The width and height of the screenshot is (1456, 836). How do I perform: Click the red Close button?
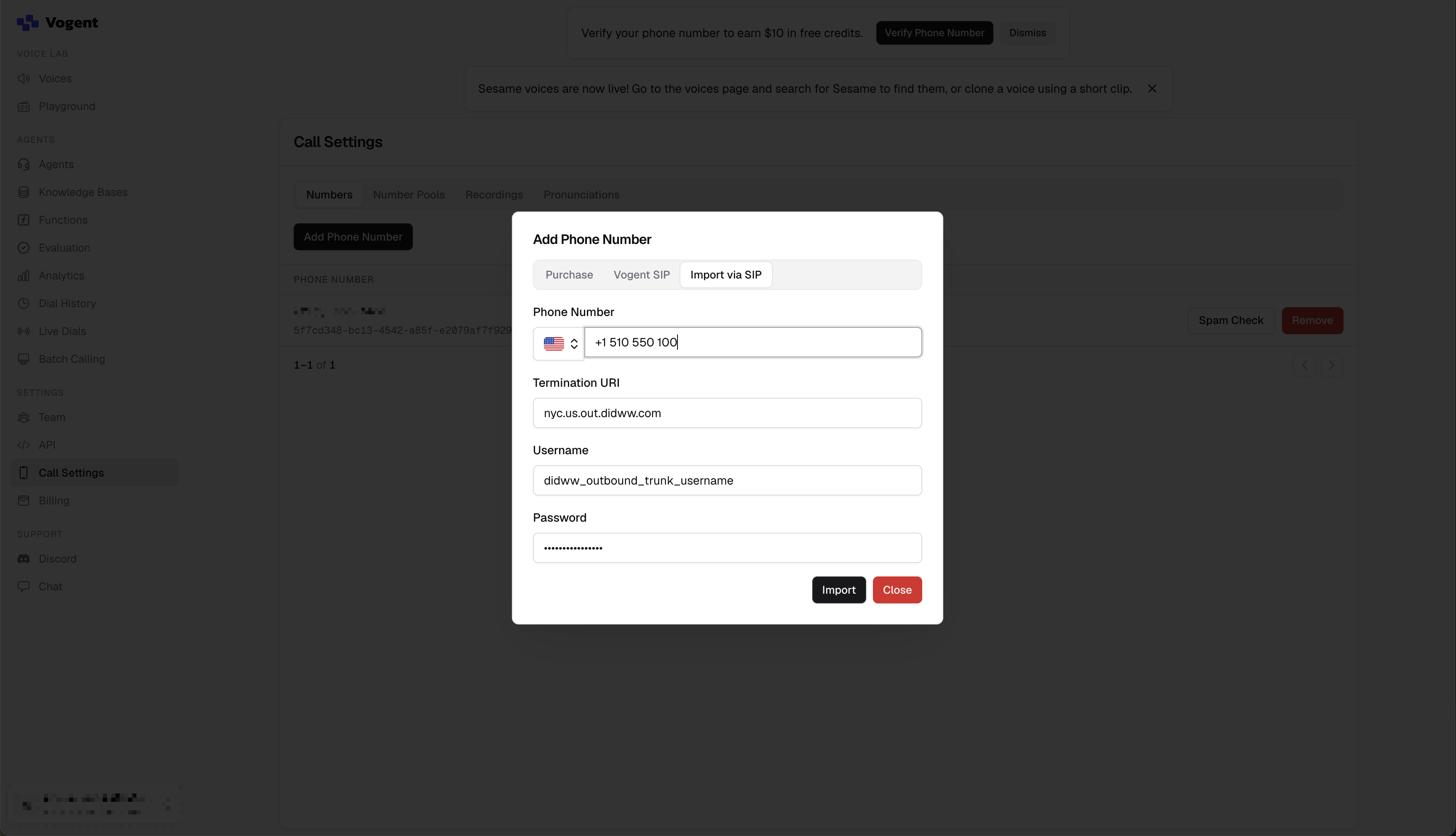tap(897, 589)
